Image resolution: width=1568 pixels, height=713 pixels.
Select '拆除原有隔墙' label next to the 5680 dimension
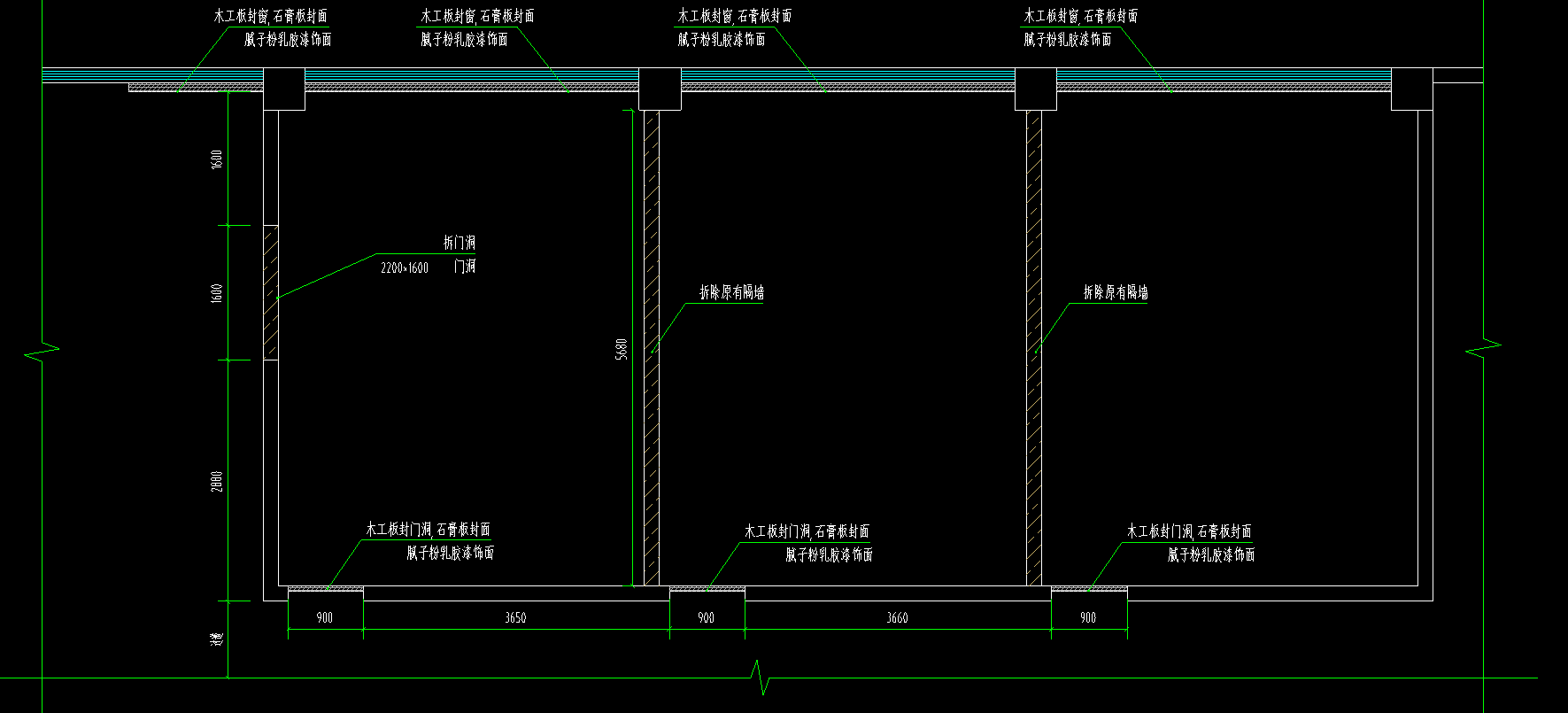click(x=731, y=292)
